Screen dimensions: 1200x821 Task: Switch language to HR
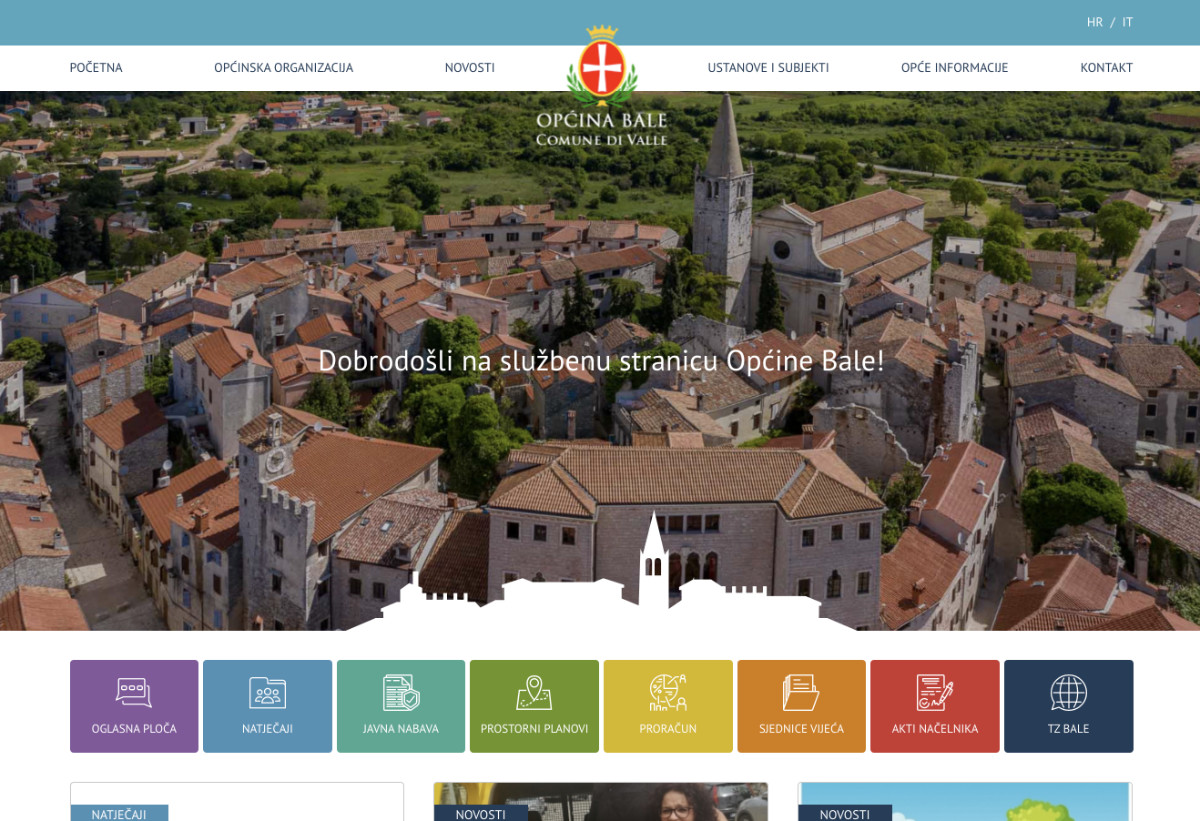1095,22
